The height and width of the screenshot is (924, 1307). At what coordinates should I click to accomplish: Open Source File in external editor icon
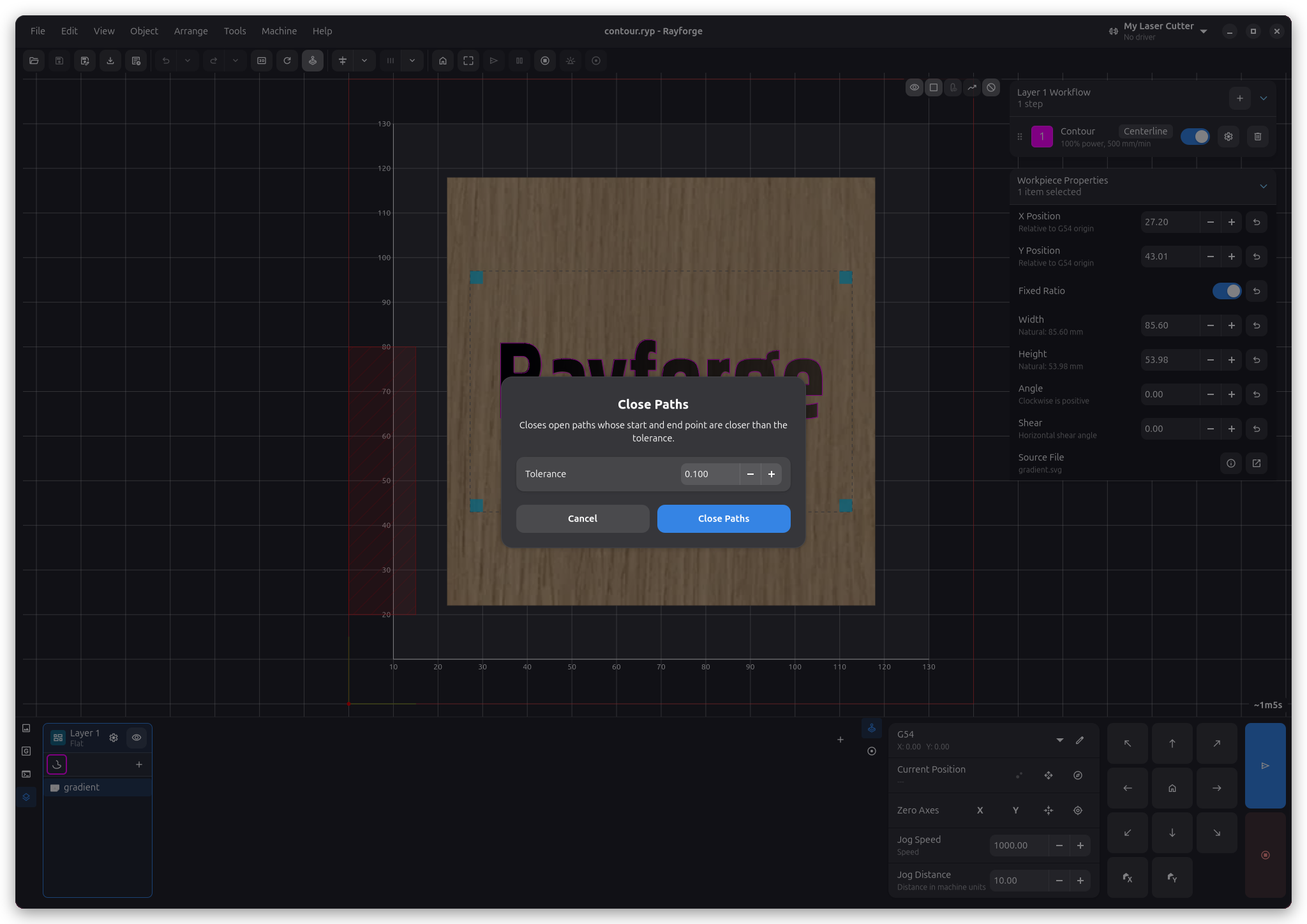[x=1257, y=463]
